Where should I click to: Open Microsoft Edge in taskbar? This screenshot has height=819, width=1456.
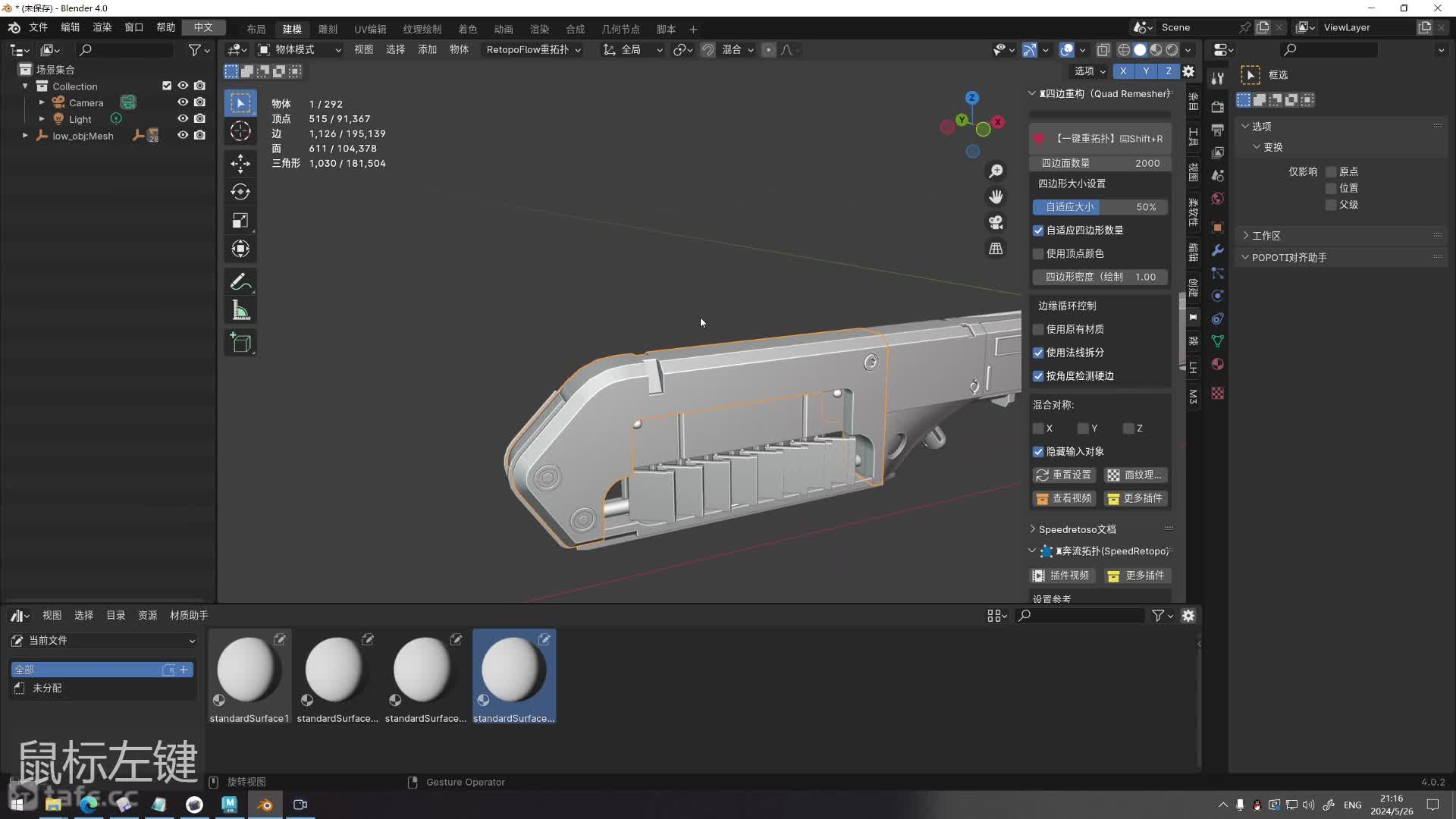[89, 805]
